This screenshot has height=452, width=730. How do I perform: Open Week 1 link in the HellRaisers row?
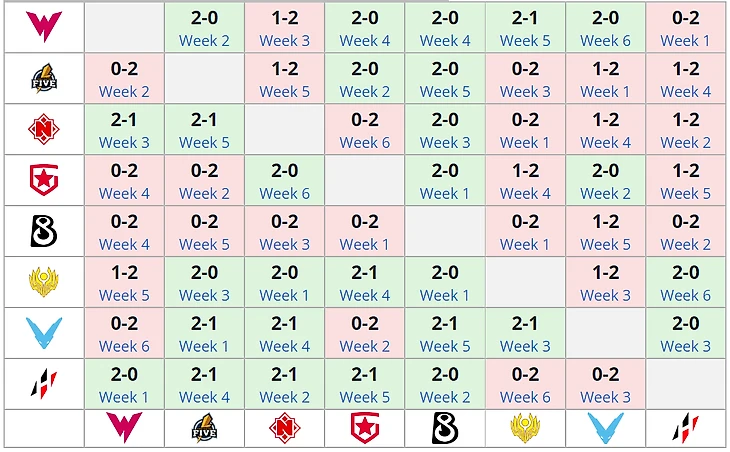124,398
